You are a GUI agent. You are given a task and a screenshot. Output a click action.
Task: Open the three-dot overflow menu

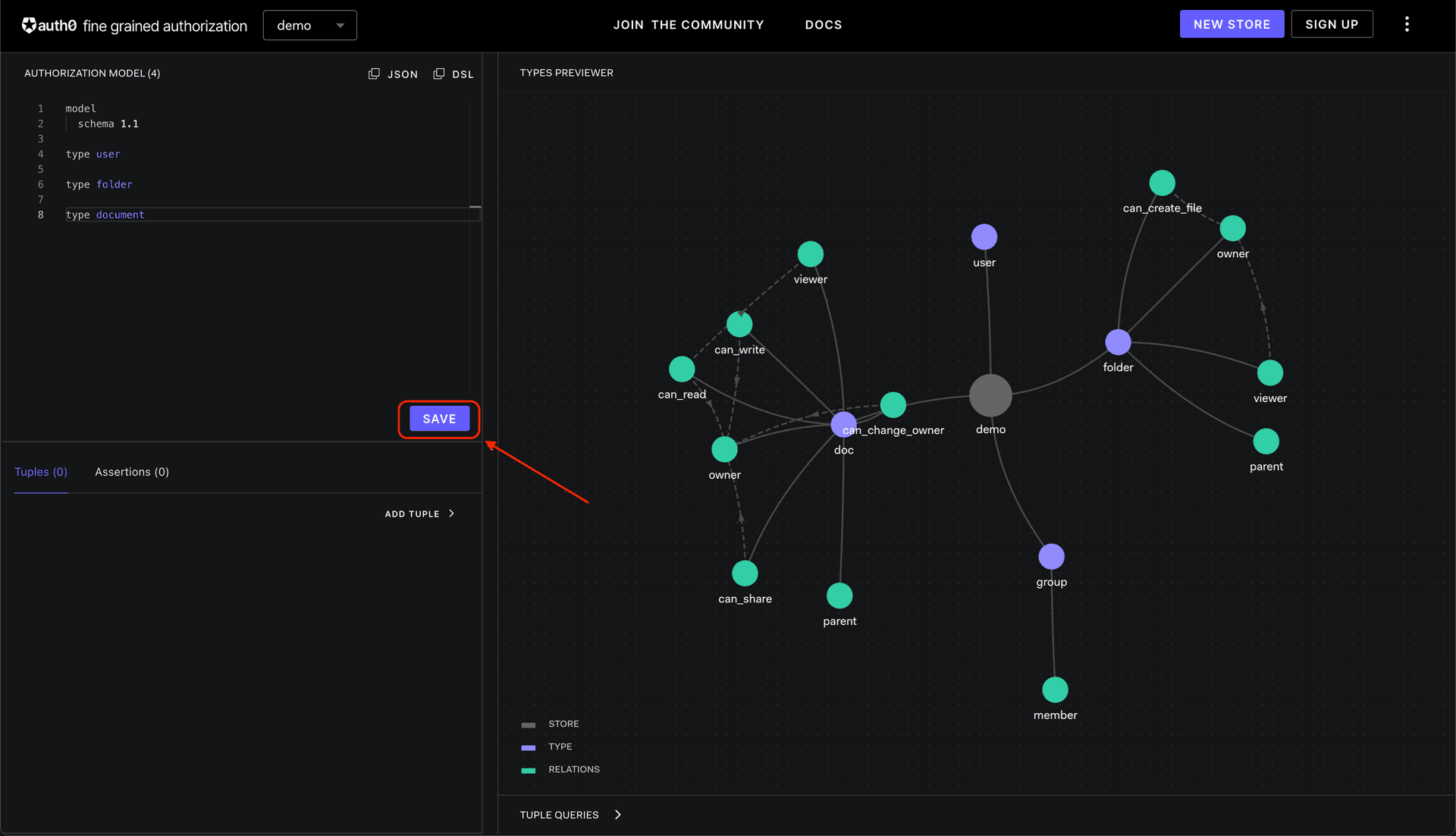click(x=1407, y=24)
